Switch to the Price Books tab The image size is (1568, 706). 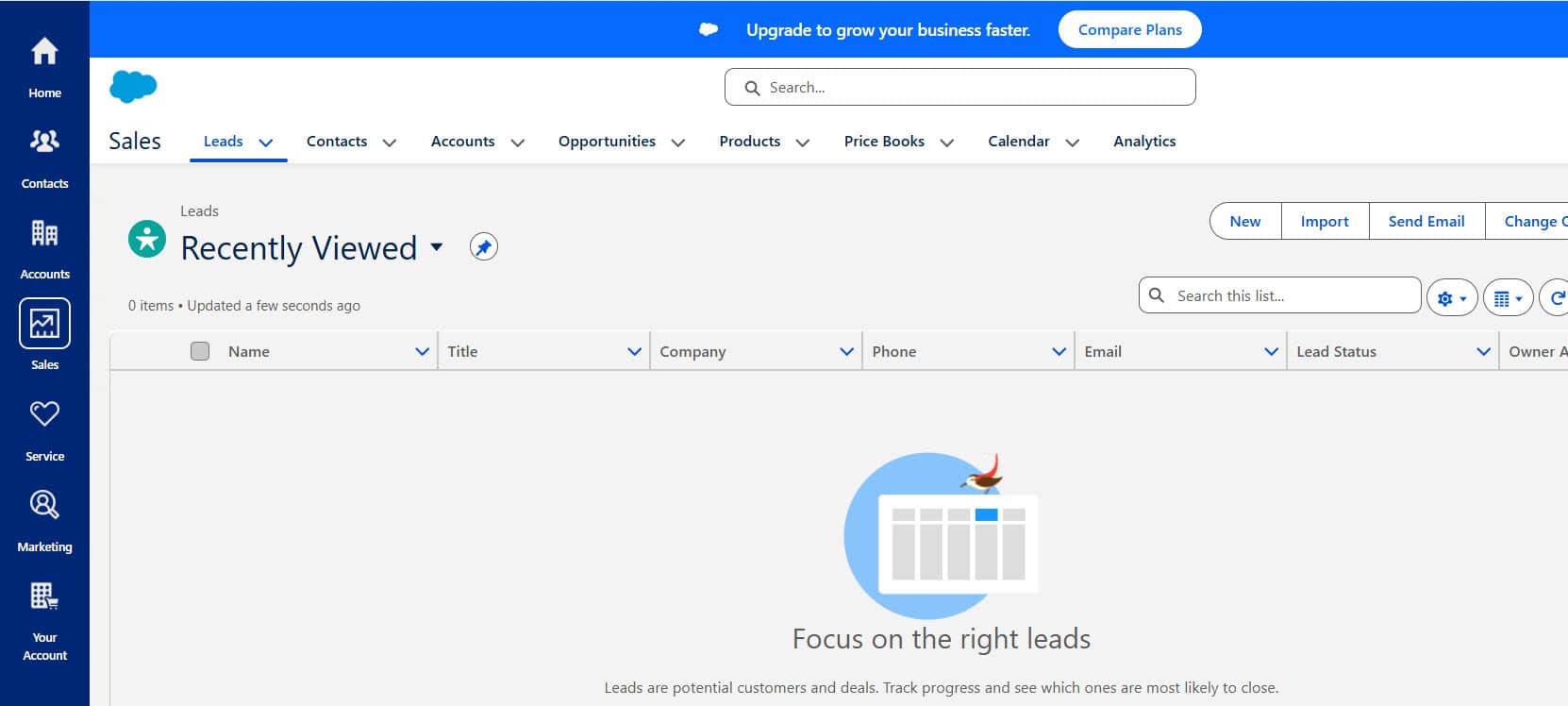[x=884, y=142]
